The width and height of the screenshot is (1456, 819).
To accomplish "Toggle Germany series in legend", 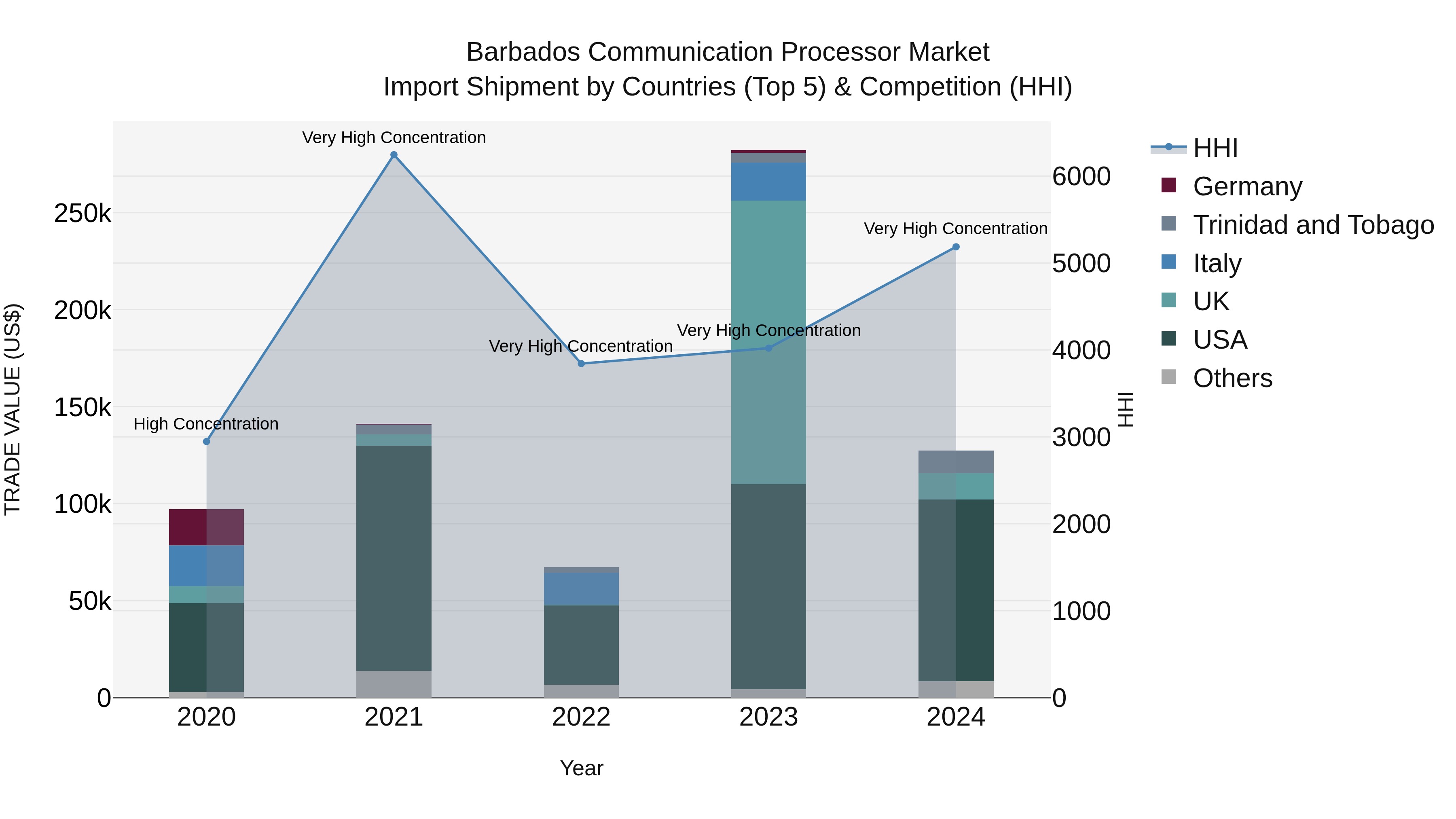I will [1232, 186].
